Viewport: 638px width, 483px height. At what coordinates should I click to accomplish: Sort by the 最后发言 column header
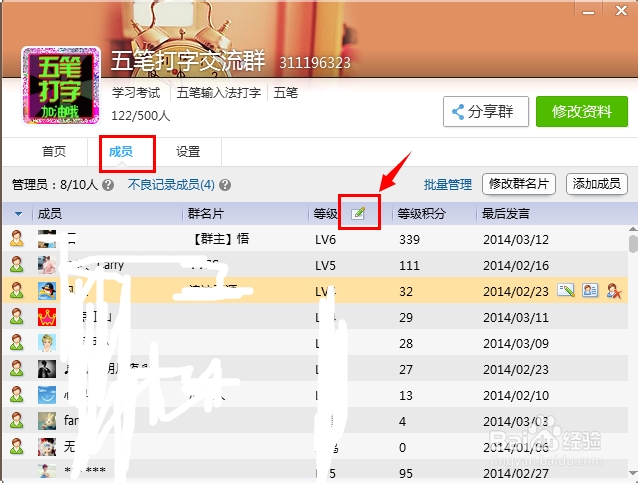pyautogui.click(x=506, y=214)
